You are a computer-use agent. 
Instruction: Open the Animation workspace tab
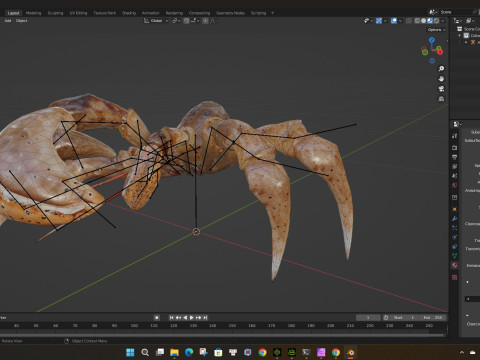tap(151, 13)
